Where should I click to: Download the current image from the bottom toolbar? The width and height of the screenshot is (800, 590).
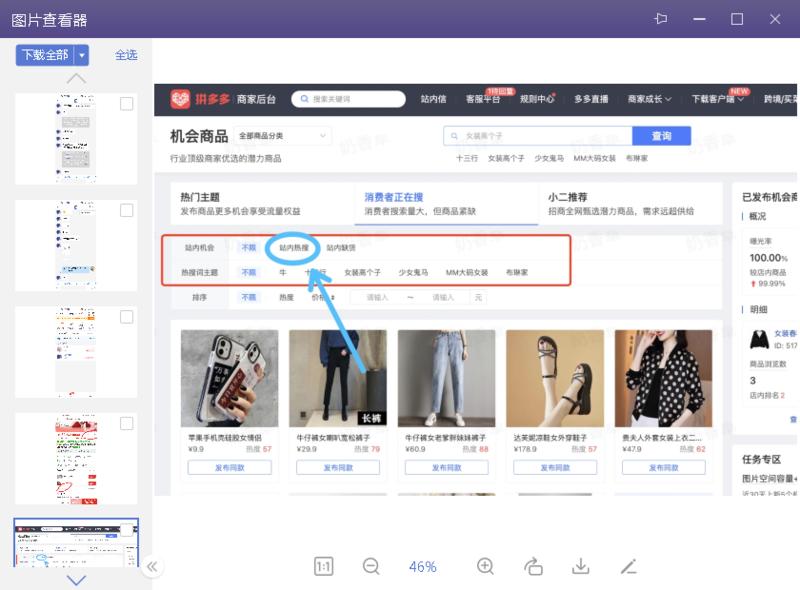pos(581,567)
